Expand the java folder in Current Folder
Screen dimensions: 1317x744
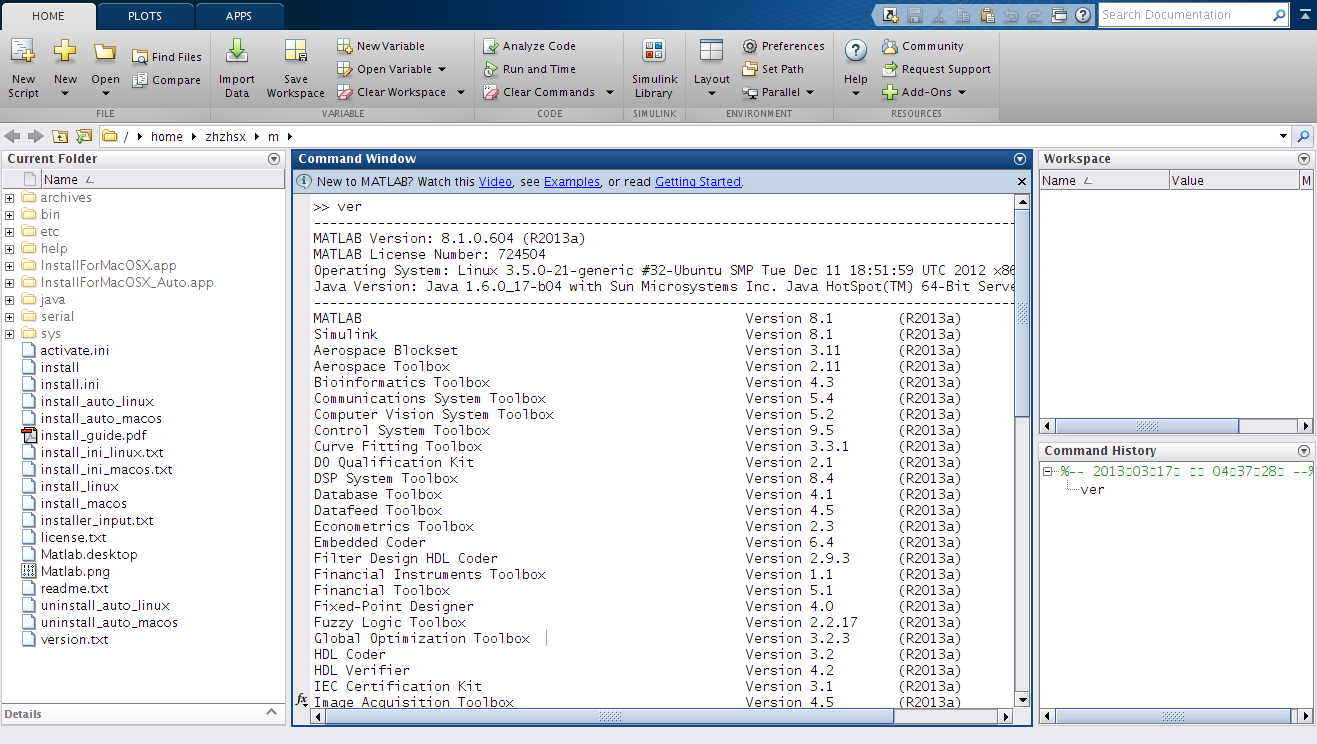10,300
